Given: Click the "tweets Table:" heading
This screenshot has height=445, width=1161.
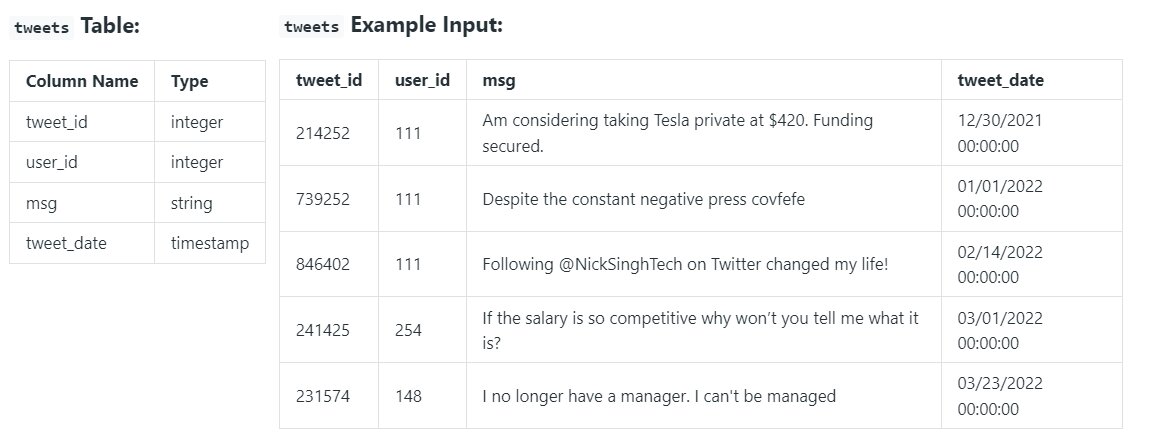Looking at the screenshot, I should click(x=76, y=27).
